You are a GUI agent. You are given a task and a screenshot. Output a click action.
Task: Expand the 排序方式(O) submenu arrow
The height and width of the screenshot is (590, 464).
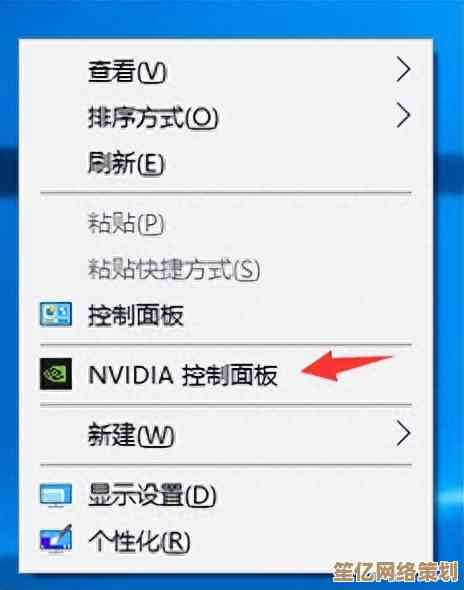(403, 116)
